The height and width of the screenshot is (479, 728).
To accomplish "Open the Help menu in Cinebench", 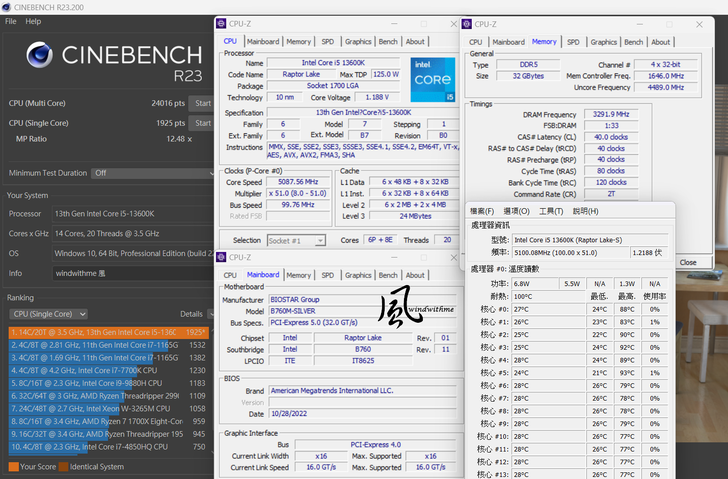I will tap(33, 21).
